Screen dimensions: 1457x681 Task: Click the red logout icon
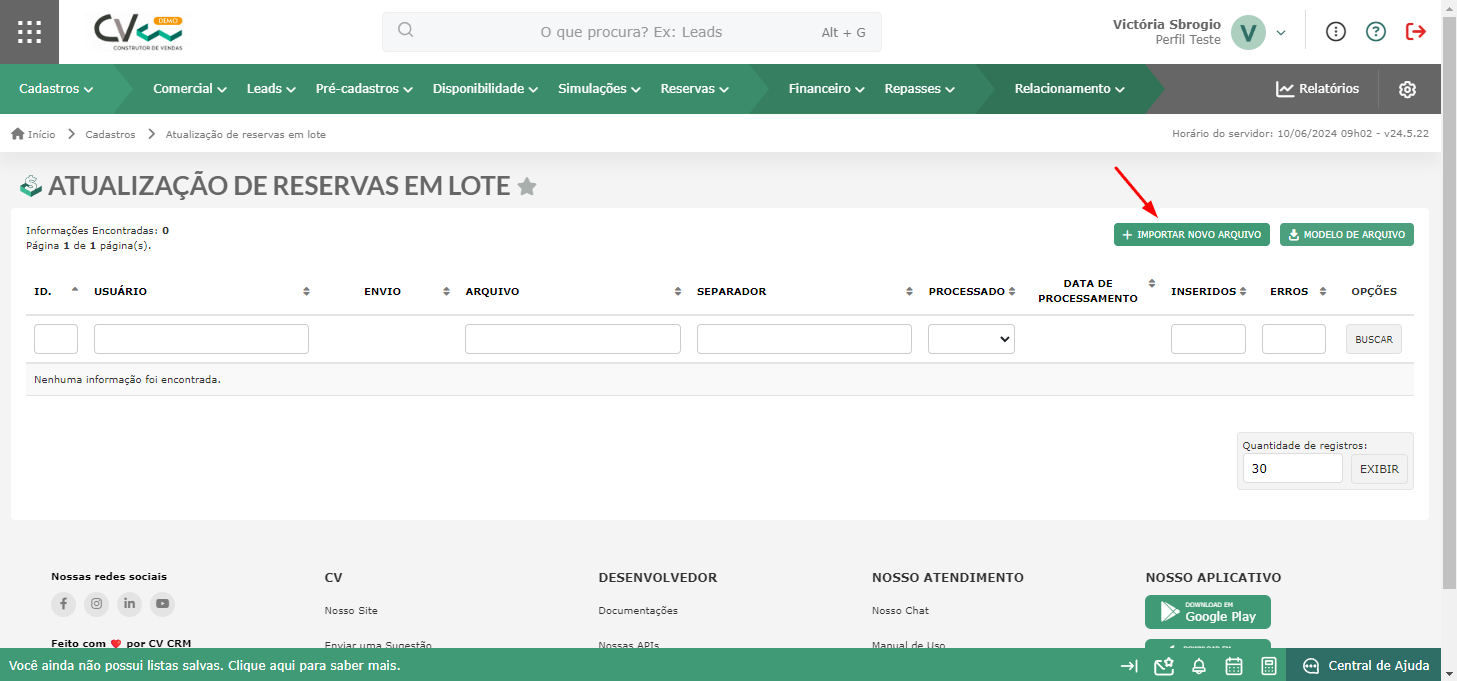pos(1416,31)
